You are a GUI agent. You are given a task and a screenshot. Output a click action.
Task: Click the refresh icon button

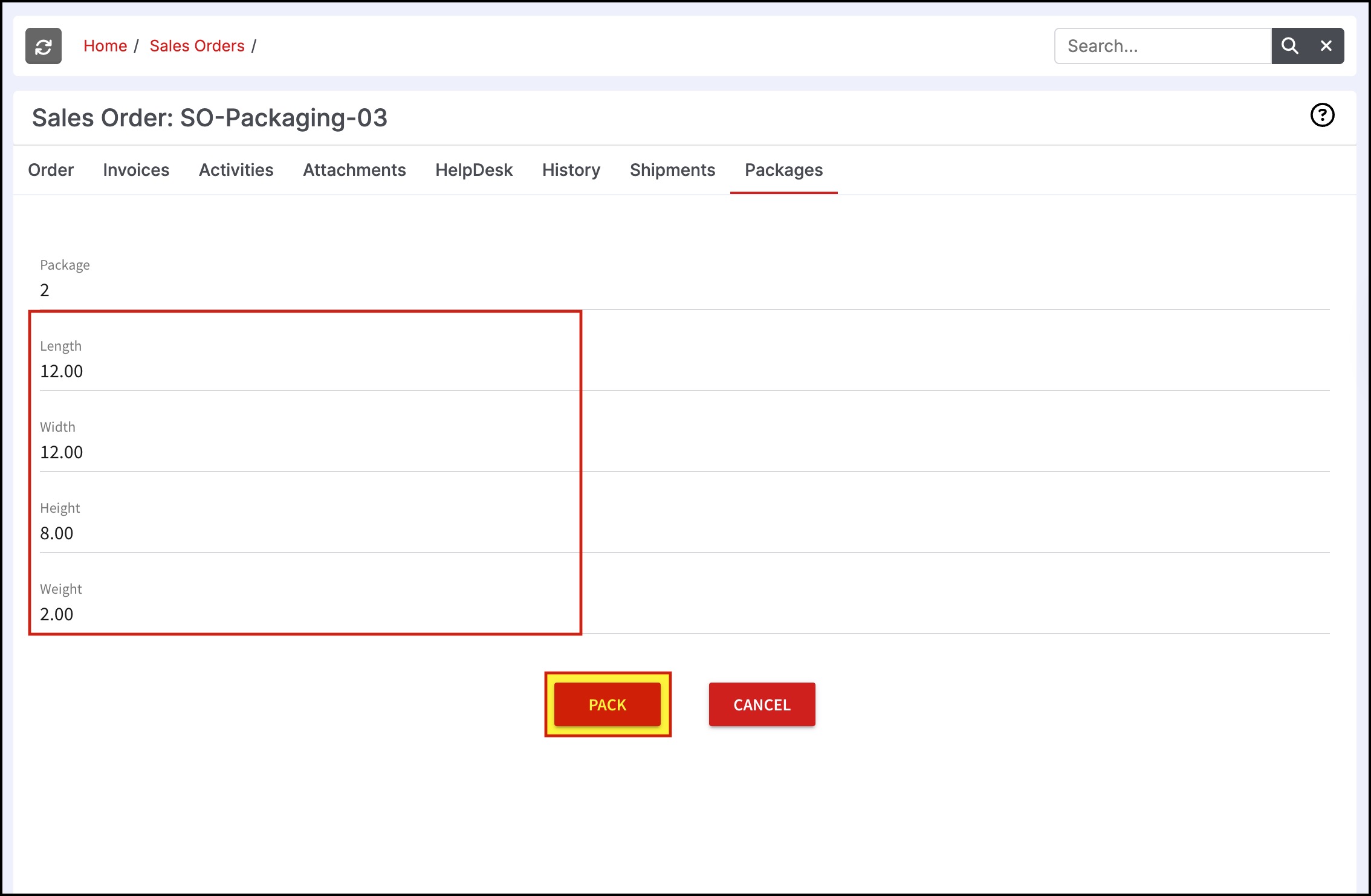pos(44,46)
